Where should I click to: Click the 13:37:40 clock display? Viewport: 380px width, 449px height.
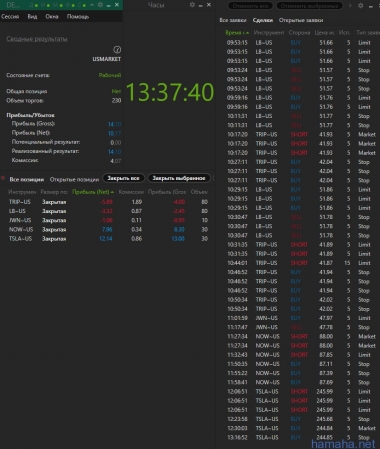click(170, 92)
